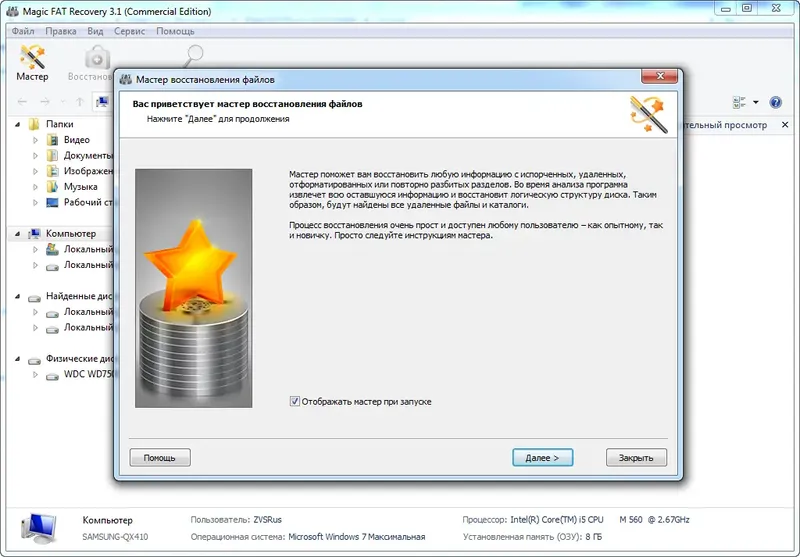
Task: Select Microsoft Windows 7 Максимальная text
Action: coord(357,537)
